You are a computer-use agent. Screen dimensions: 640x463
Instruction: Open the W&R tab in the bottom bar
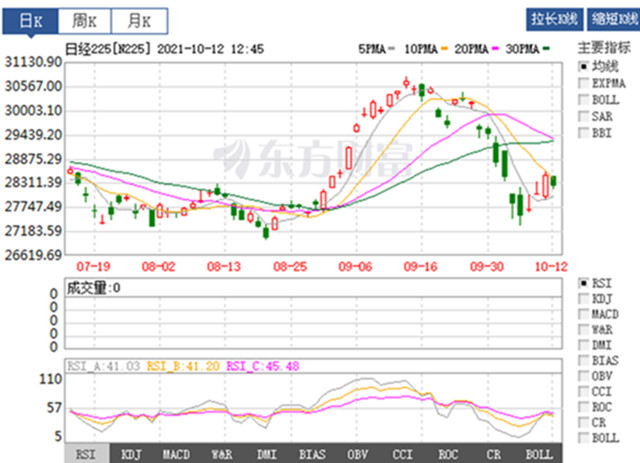point(223,454)
